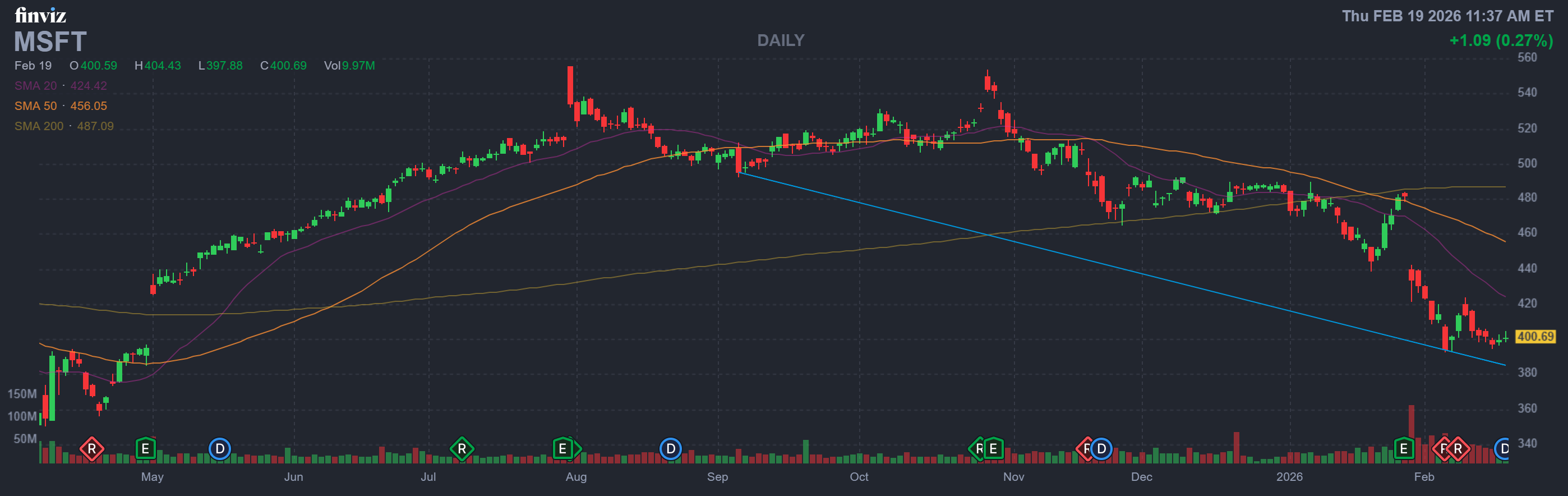
Task: Click the rightmost red R marker in February
Action: 1459,449
